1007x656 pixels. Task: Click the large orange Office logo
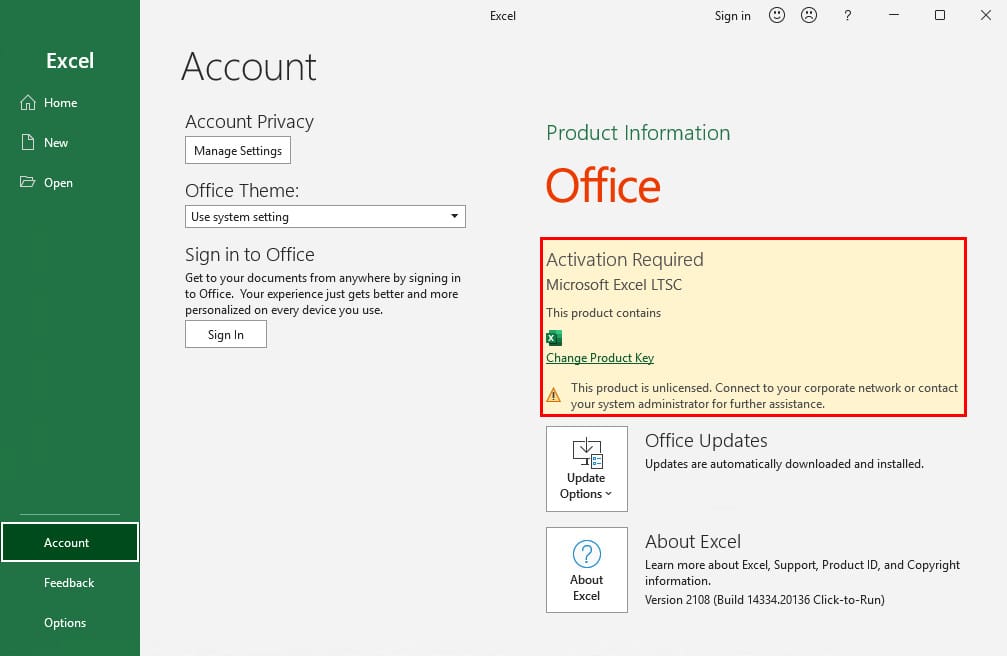point(603,186)
